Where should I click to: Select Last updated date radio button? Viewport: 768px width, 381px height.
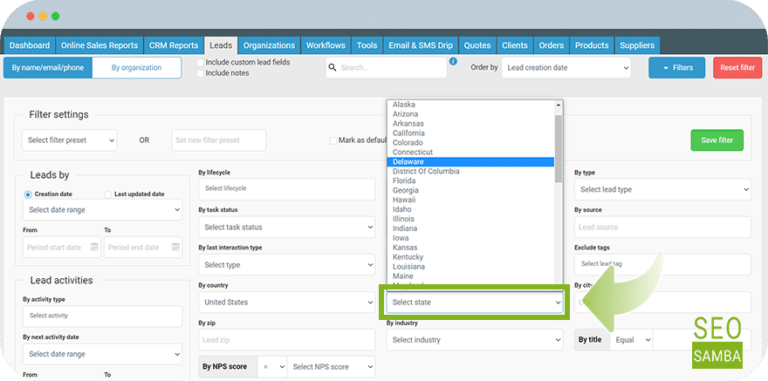(108, 194)
